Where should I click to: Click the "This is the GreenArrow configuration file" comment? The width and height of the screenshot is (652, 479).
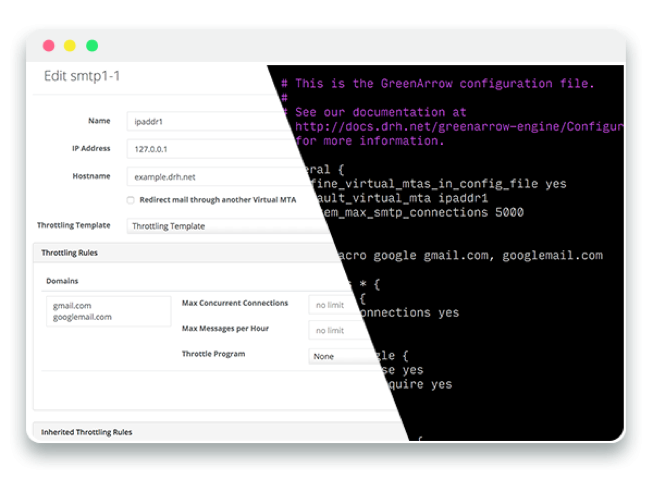point(437,83)
